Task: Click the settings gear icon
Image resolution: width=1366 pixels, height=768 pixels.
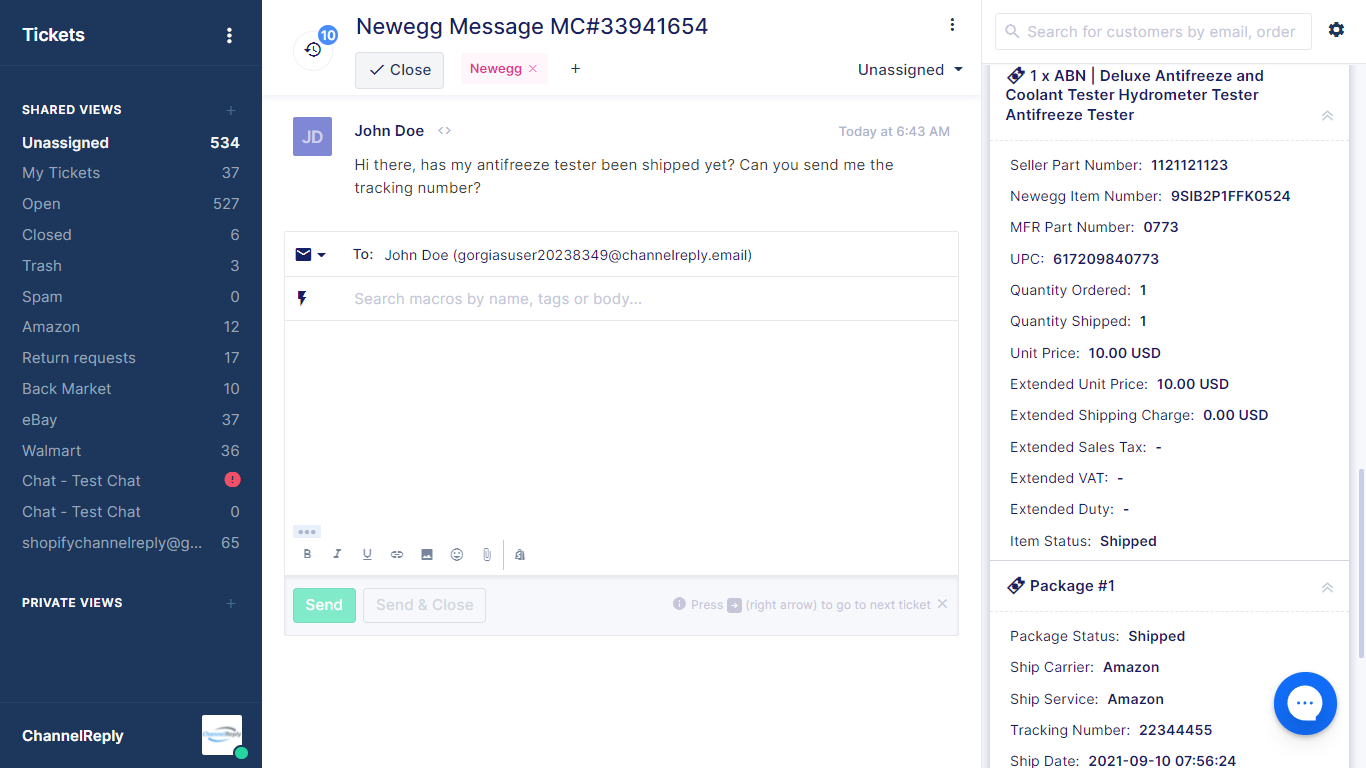Action: tap(1336, 30)
